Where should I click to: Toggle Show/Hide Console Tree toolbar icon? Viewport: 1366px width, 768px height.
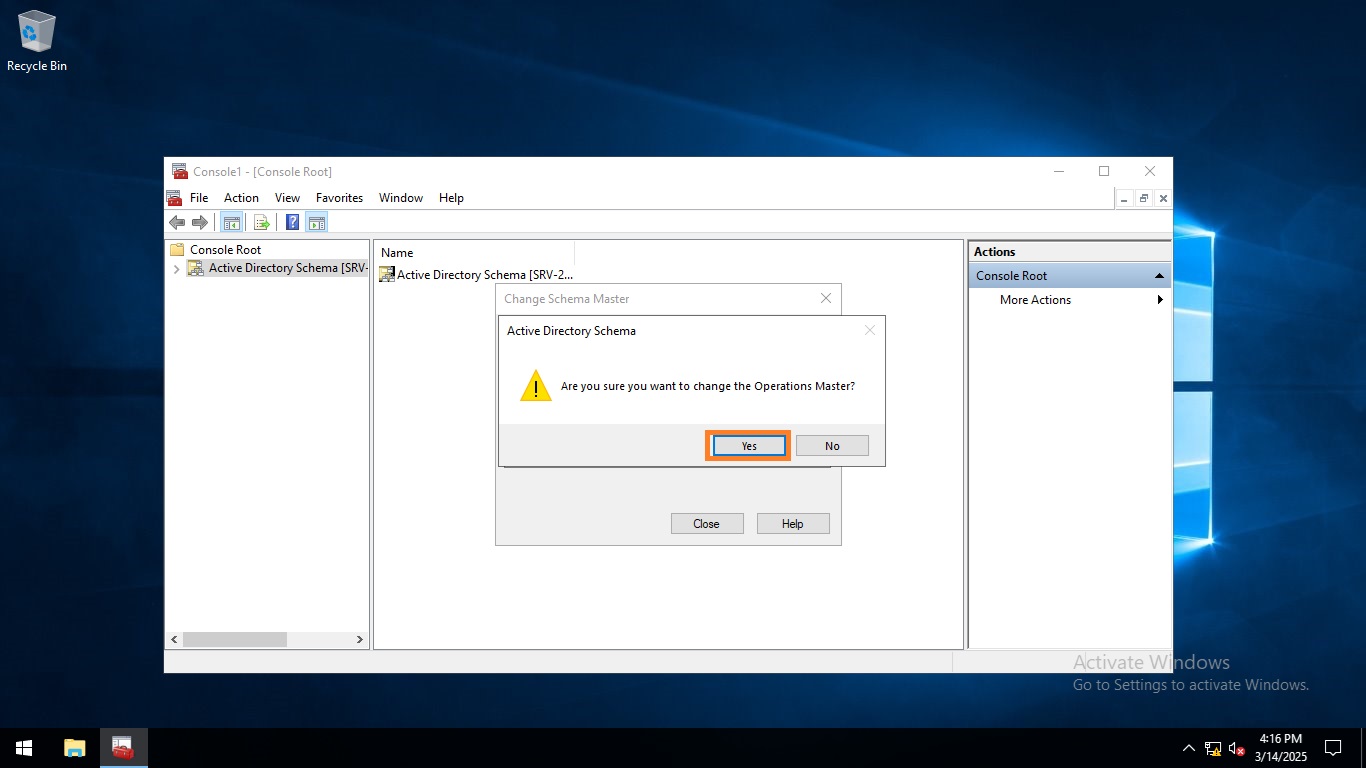click(x=231, y=222)
